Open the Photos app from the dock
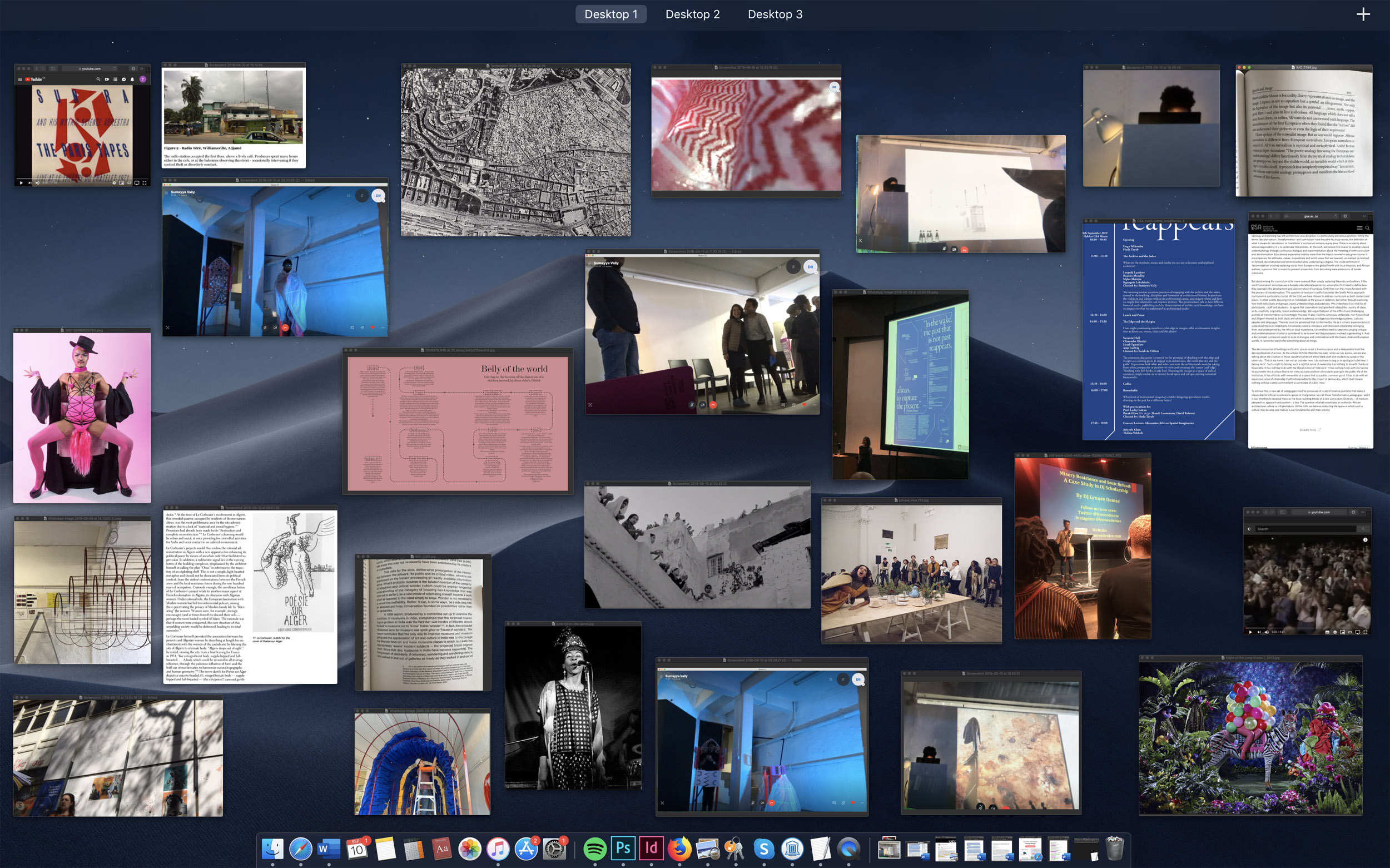Screen dimensions: 1390x868 469,849
